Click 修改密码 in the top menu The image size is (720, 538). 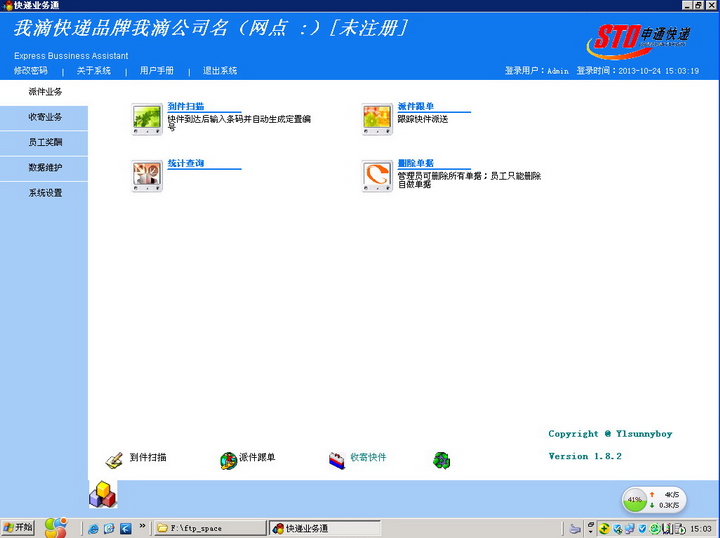pyautogui.click(x=30, y=71)
